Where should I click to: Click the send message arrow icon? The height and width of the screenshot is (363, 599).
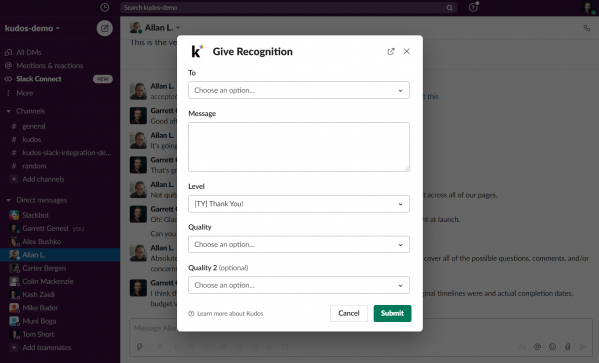pos(583,347)
